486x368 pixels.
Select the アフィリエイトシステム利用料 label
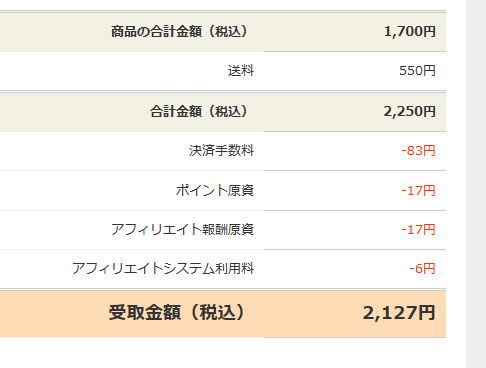coord(163,268)
